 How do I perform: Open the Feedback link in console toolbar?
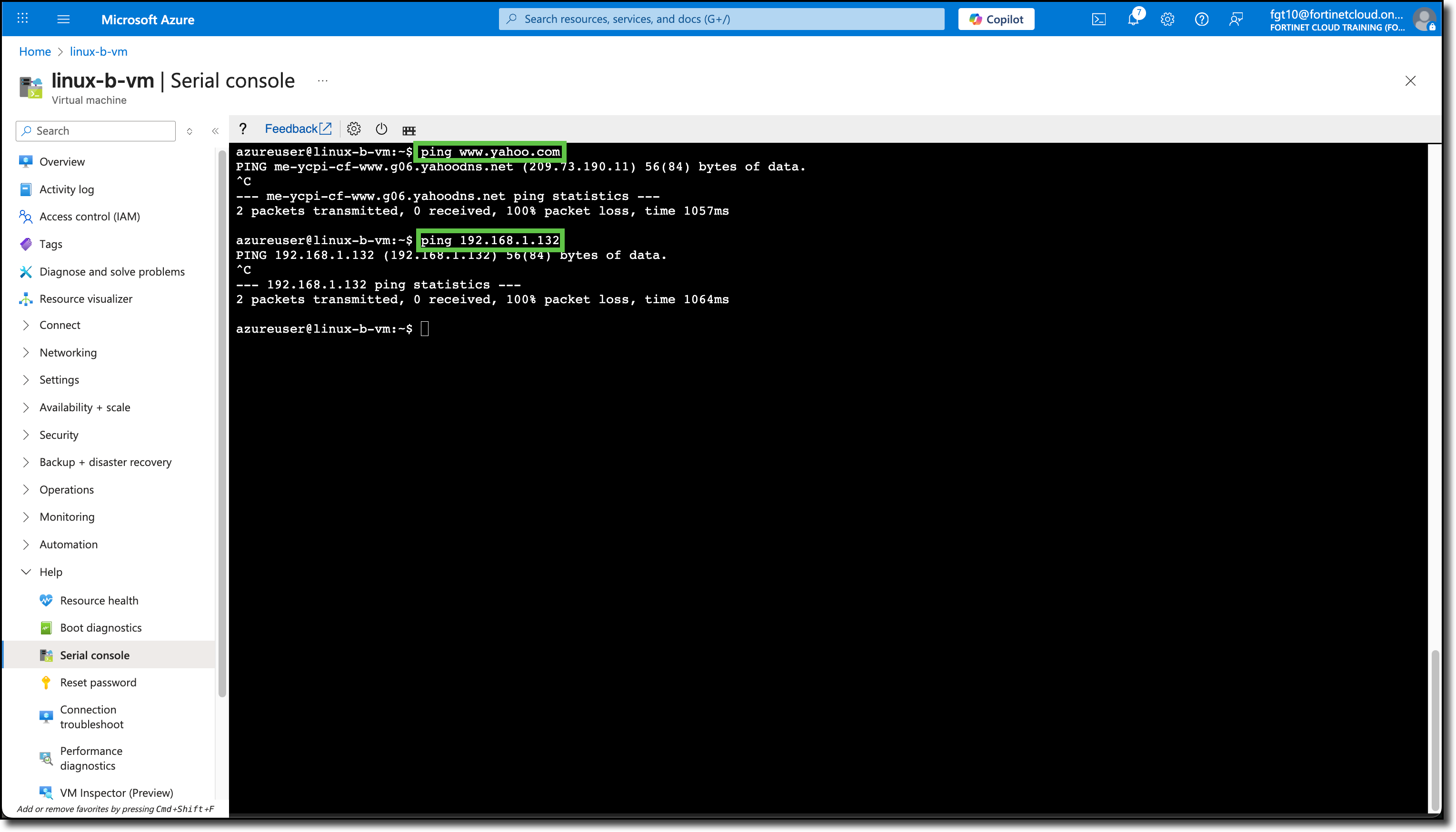[297, 128]
